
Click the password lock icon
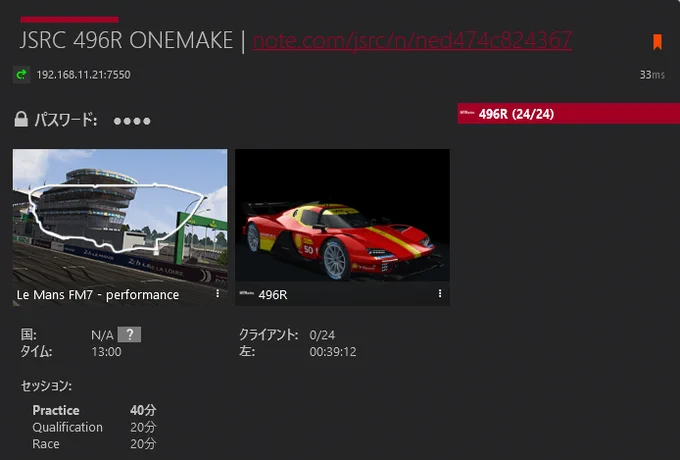pos(21,119)
